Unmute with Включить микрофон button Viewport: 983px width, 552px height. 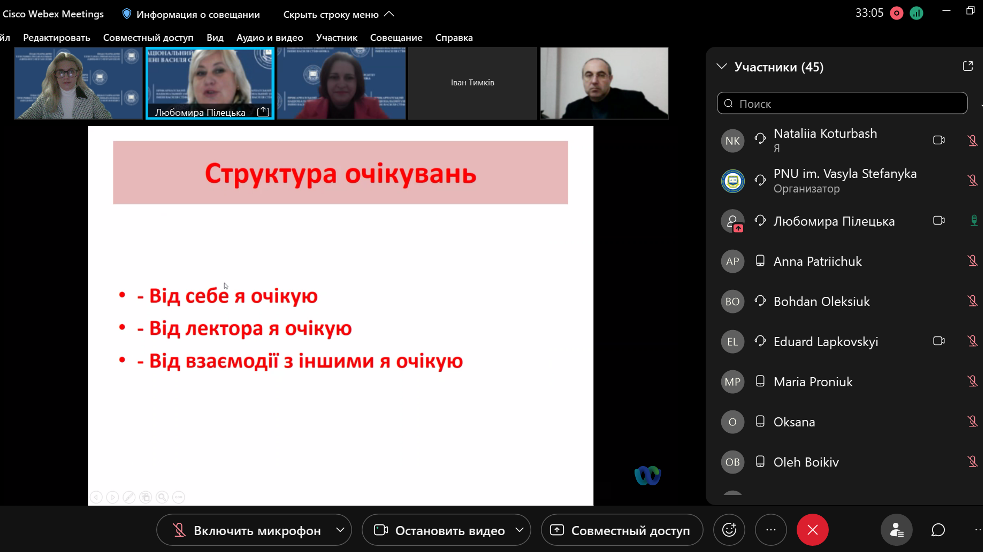245,530
